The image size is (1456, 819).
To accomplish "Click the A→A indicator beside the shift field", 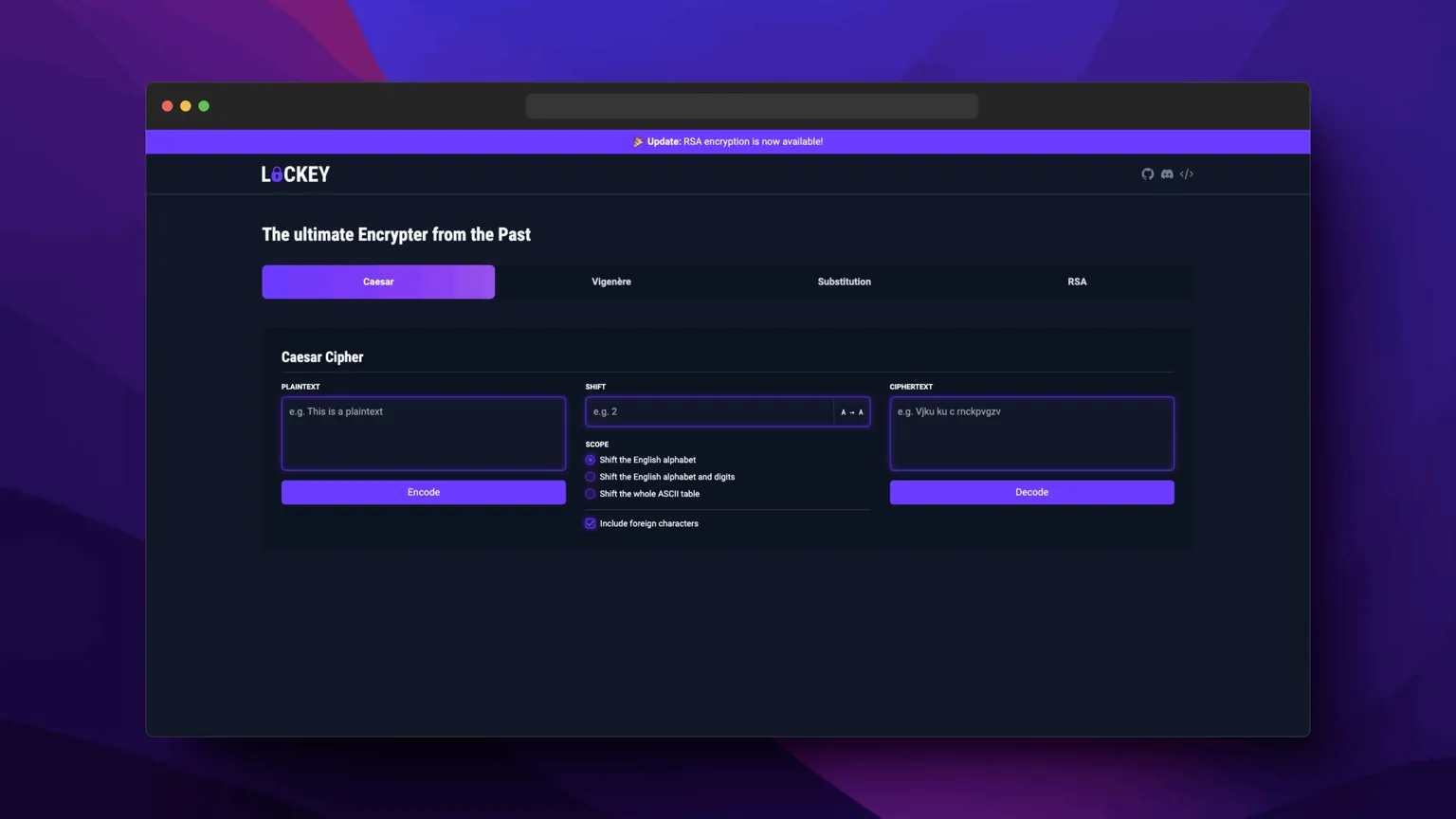I will (851, 411).
